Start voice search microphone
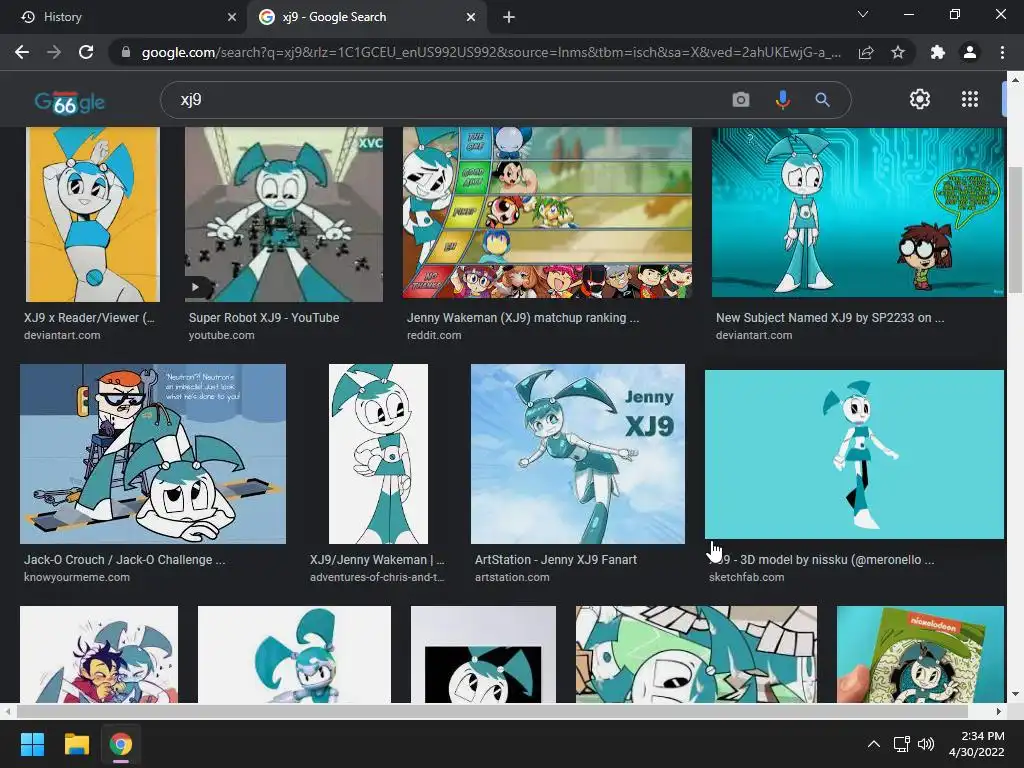Image resolution: width=1024 pixels, height=768 pixels. point(782,100)
